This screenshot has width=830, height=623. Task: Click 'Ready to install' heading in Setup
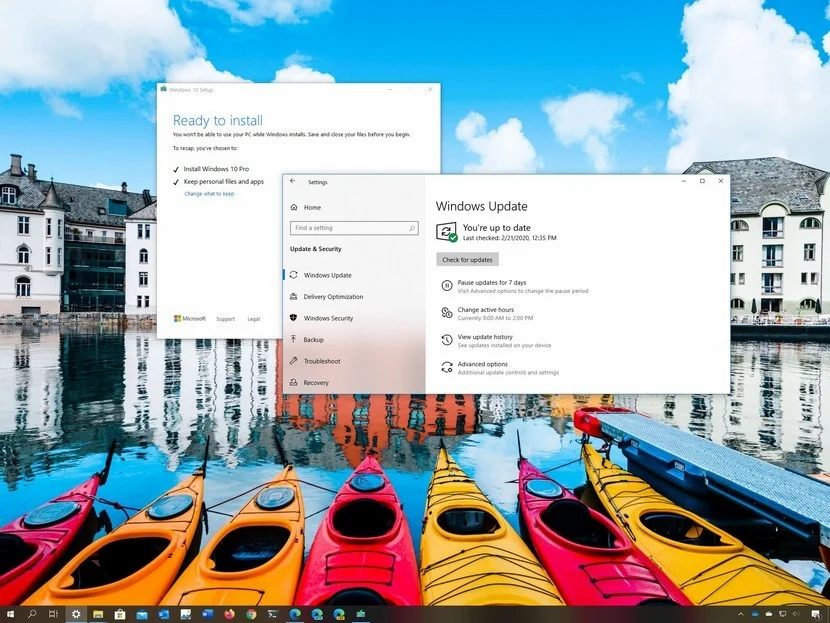[218, 121]
